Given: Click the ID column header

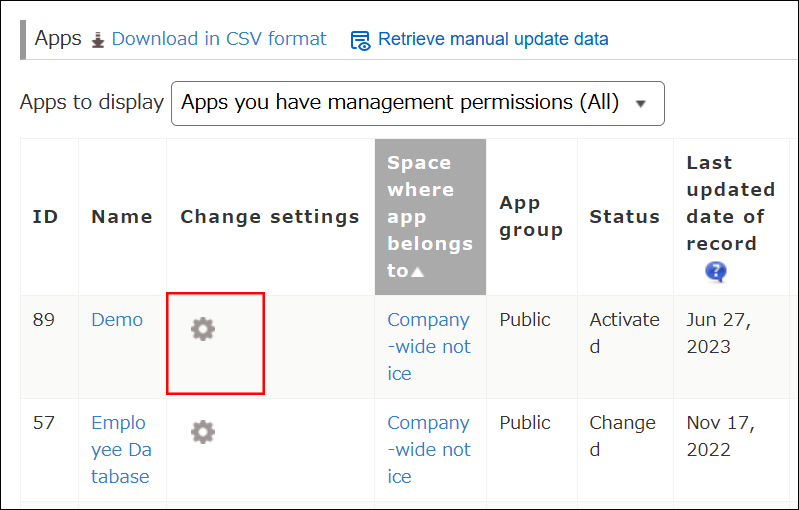Looking at the screenshot, I should click(x=45, y=217).
